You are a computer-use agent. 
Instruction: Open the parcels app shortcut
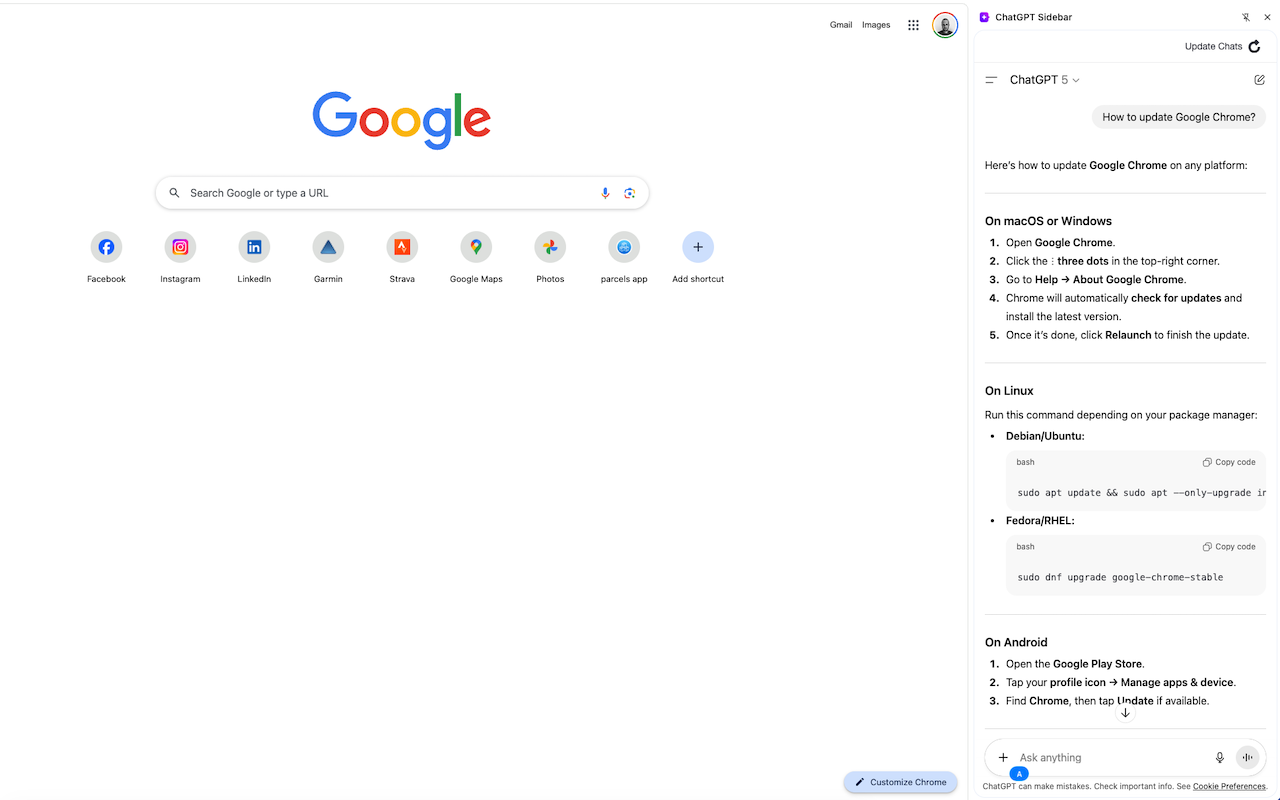point(624,247)
